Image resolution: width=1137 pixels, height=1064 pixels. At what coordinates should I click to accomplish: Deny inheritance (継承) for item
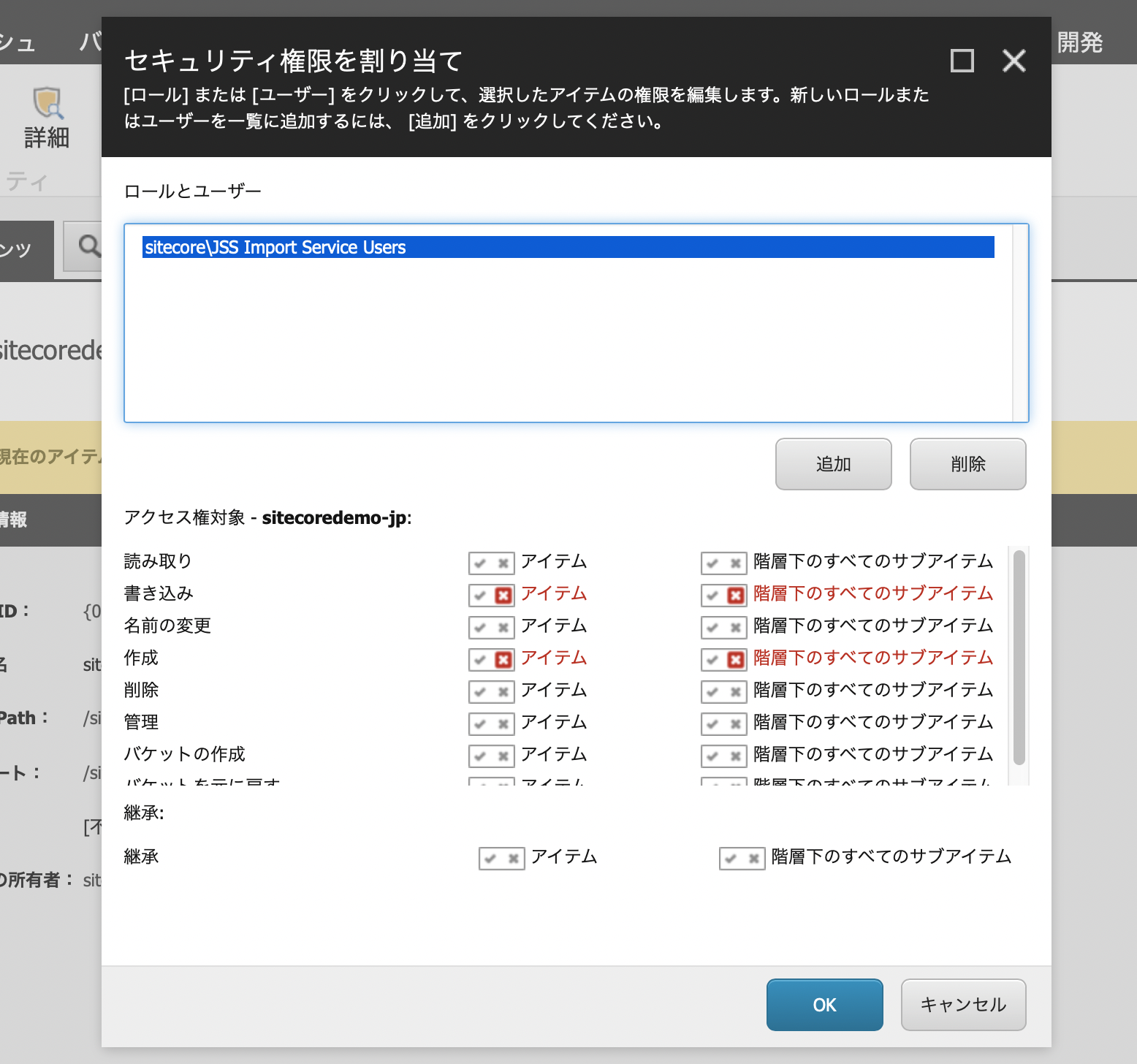tap(514, 859)
